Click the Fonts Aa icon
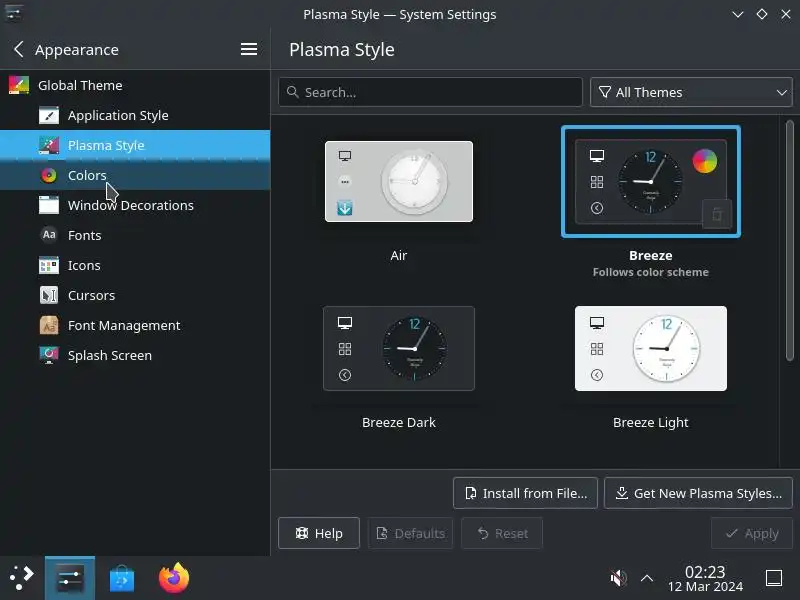The width and height of the screenshot is (800, 600). 49,235
